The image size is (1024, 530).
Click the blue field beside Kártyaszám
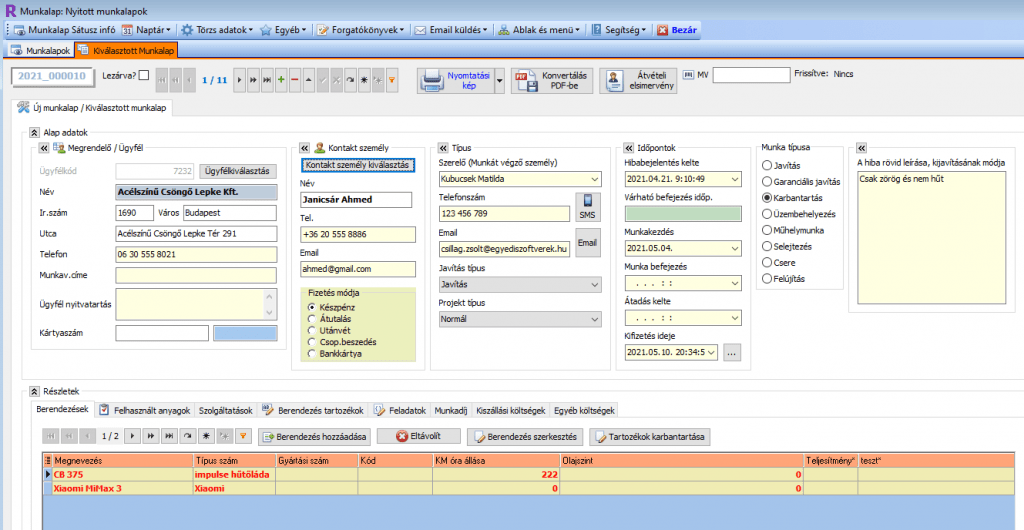(245, 333)
